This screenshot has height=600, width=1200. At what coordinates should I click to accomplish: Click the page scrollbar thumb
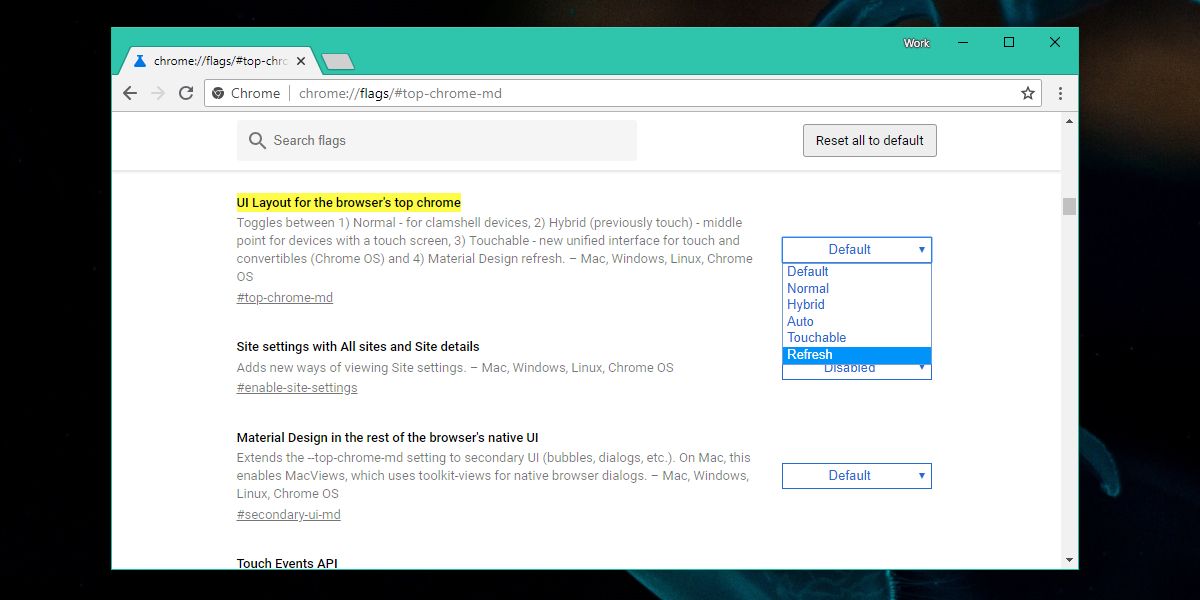(1069, 206)
